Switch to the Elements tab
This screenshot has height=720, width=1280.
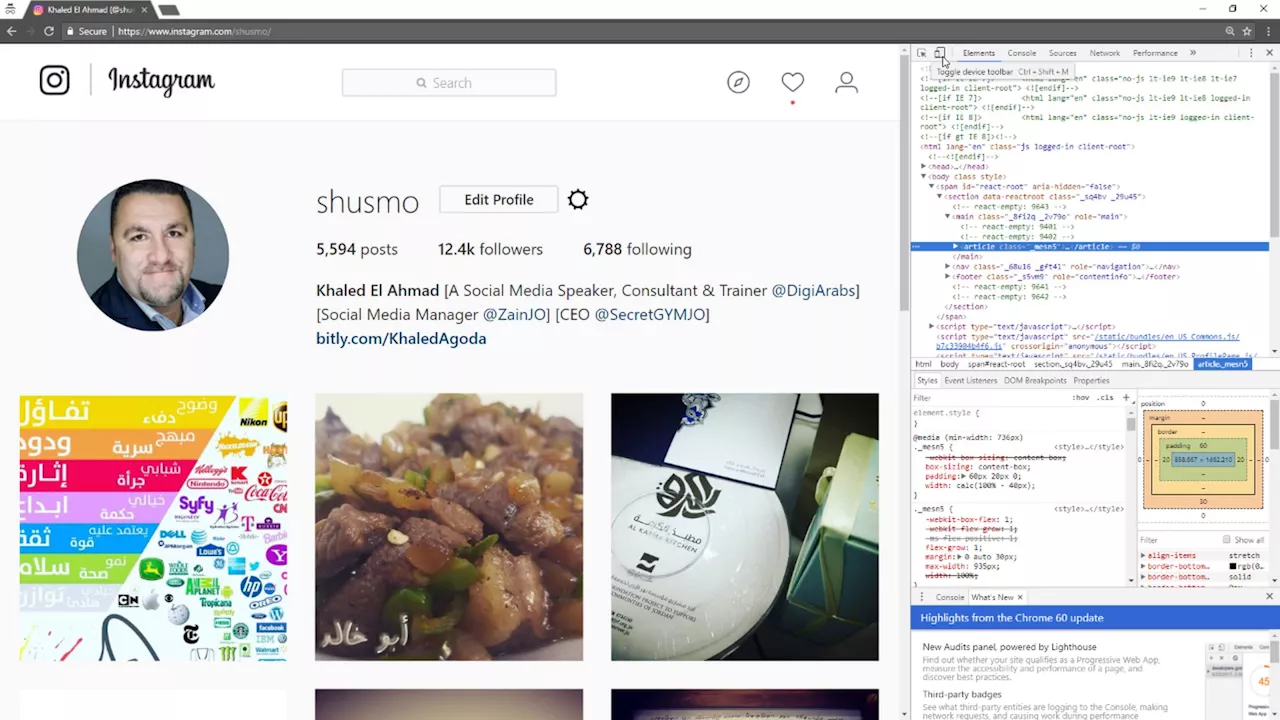coord(979,53)
